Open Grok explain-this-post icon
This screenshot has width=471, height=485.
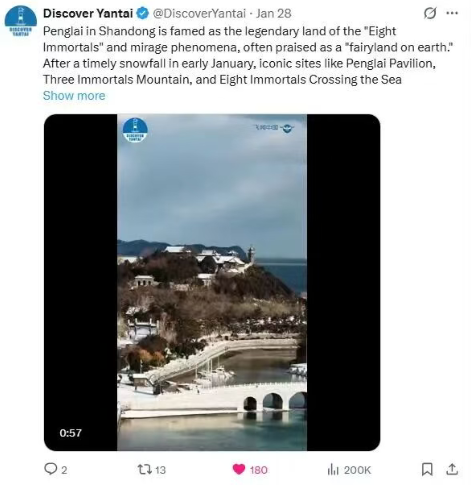[430, 13]
